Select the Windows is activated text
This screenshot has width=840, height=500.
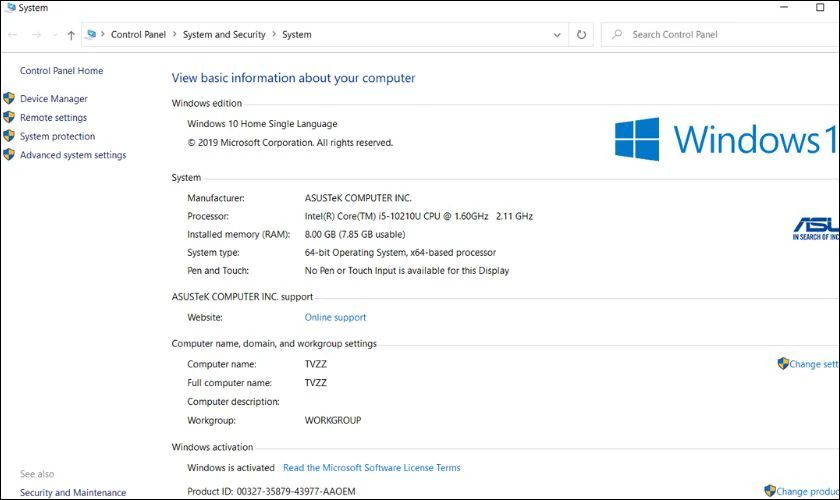[x=231, y=468]
